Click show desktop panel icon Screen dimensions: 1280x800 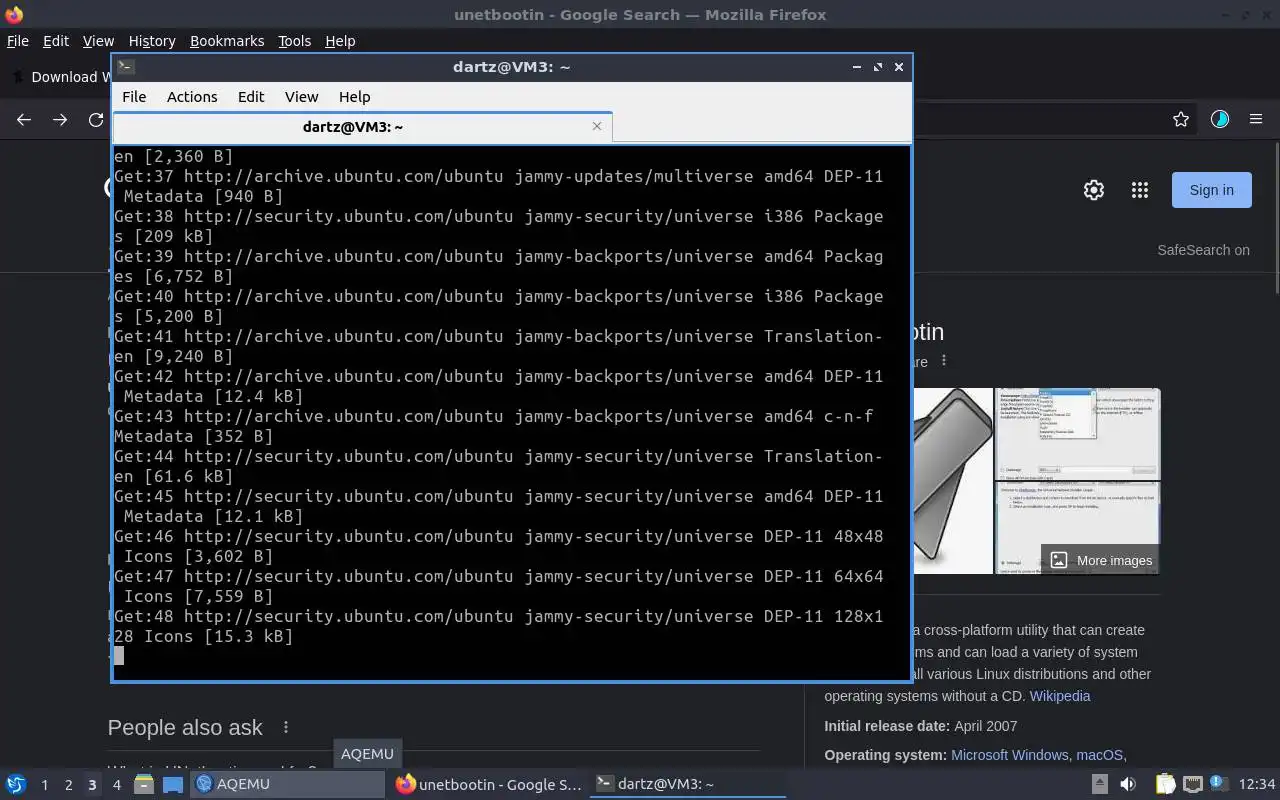point(173,784)
